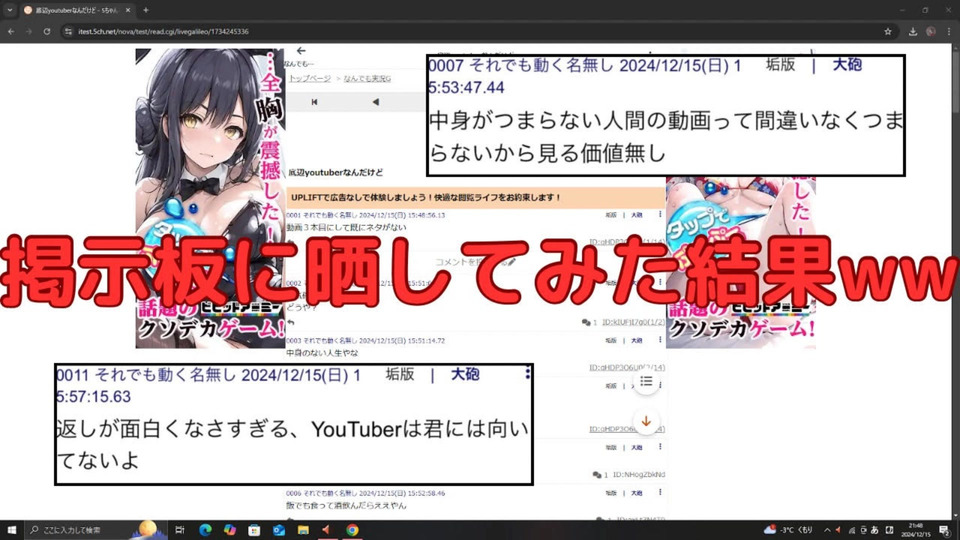This screenshot has height=540, width=960.
Task: Open floating thread list button
Action: point(646,381)
